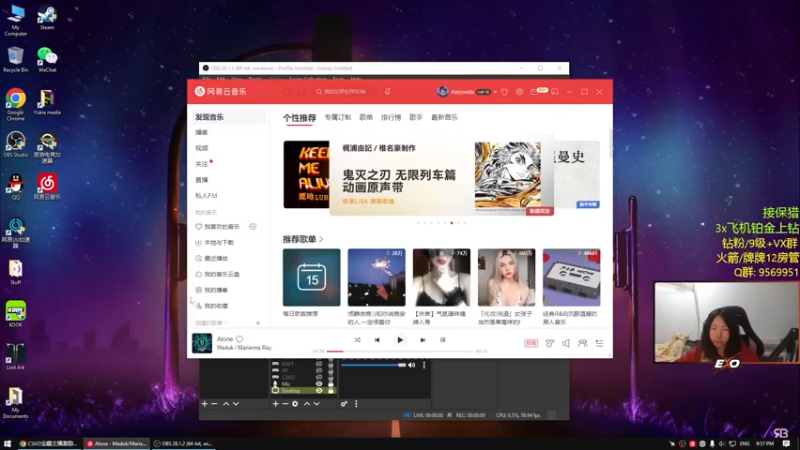Open the sound effects icon in player bar
800x450 pixels.
click(549, 343)
